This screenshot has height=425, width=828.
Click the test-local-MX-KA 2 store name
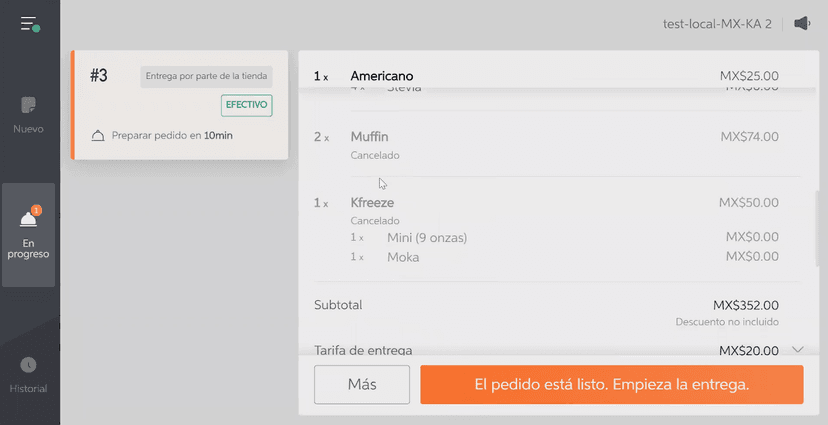click(717, 24)
